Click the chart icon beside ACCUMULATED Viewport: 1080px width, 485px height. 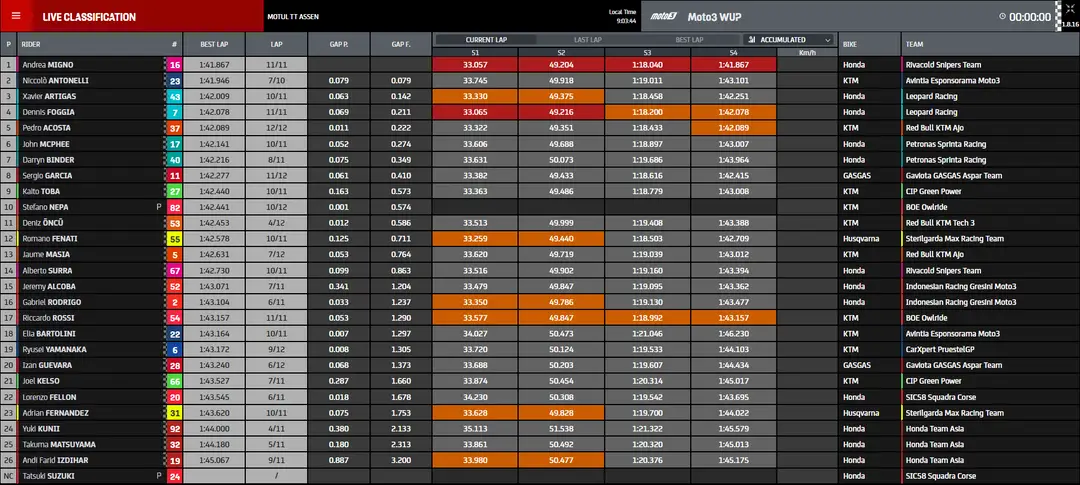tap(751, 40)
